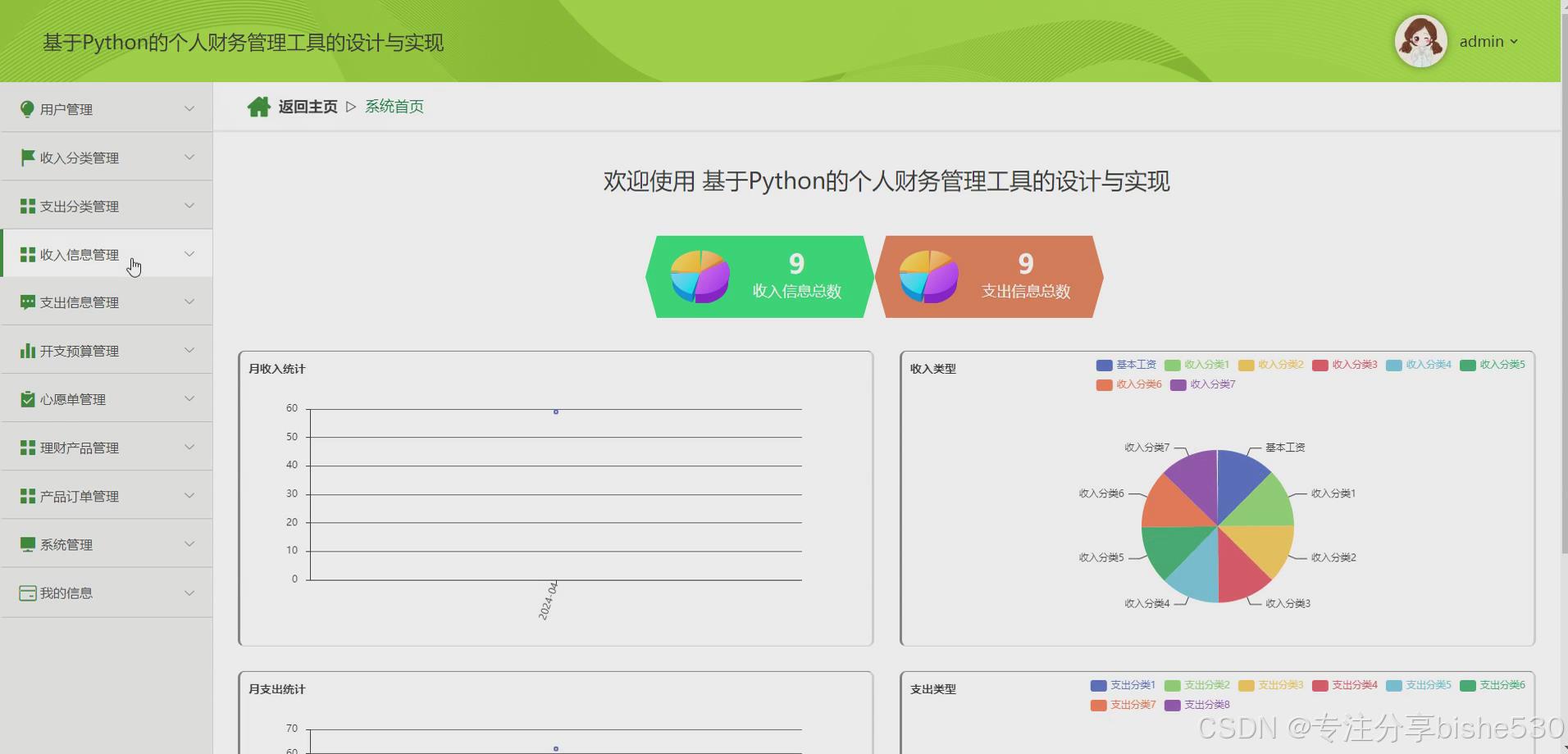The image size is (1568, 754).
Task: Click the 返回主页 breadcrumb link
Action: (x=308, y=106)
